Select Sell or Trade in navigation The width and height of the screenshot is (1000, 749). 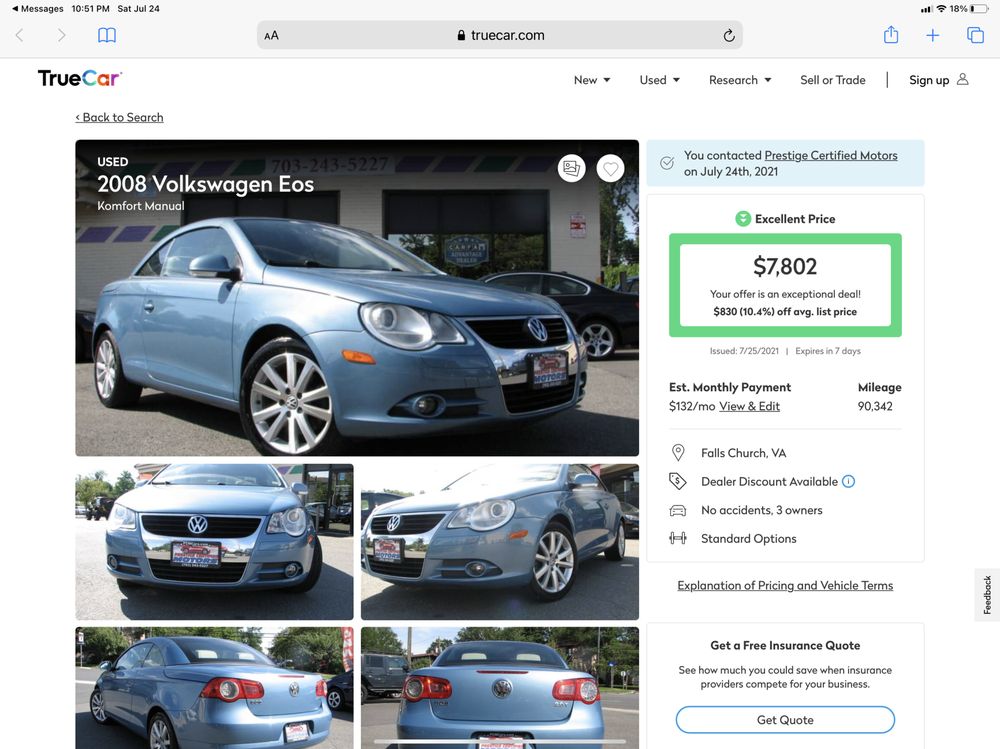[832, 80]
